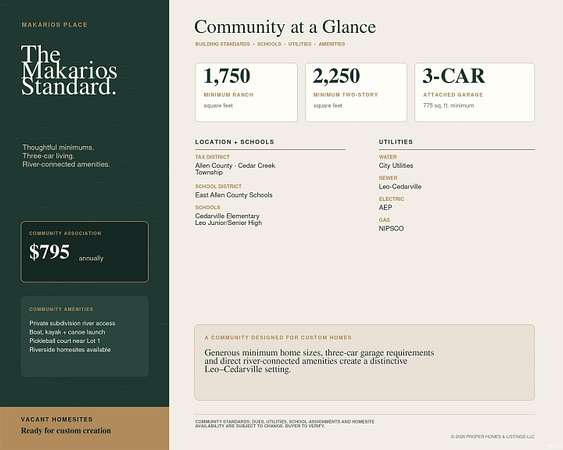Click the Building Standards subheading item
Viewport: 563px width, 450px height.
point(223,44)
